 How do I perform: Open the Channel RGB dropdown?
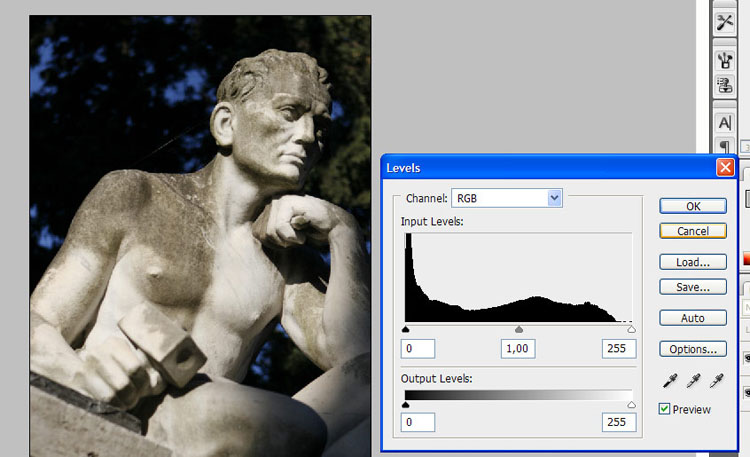point(507,198)
